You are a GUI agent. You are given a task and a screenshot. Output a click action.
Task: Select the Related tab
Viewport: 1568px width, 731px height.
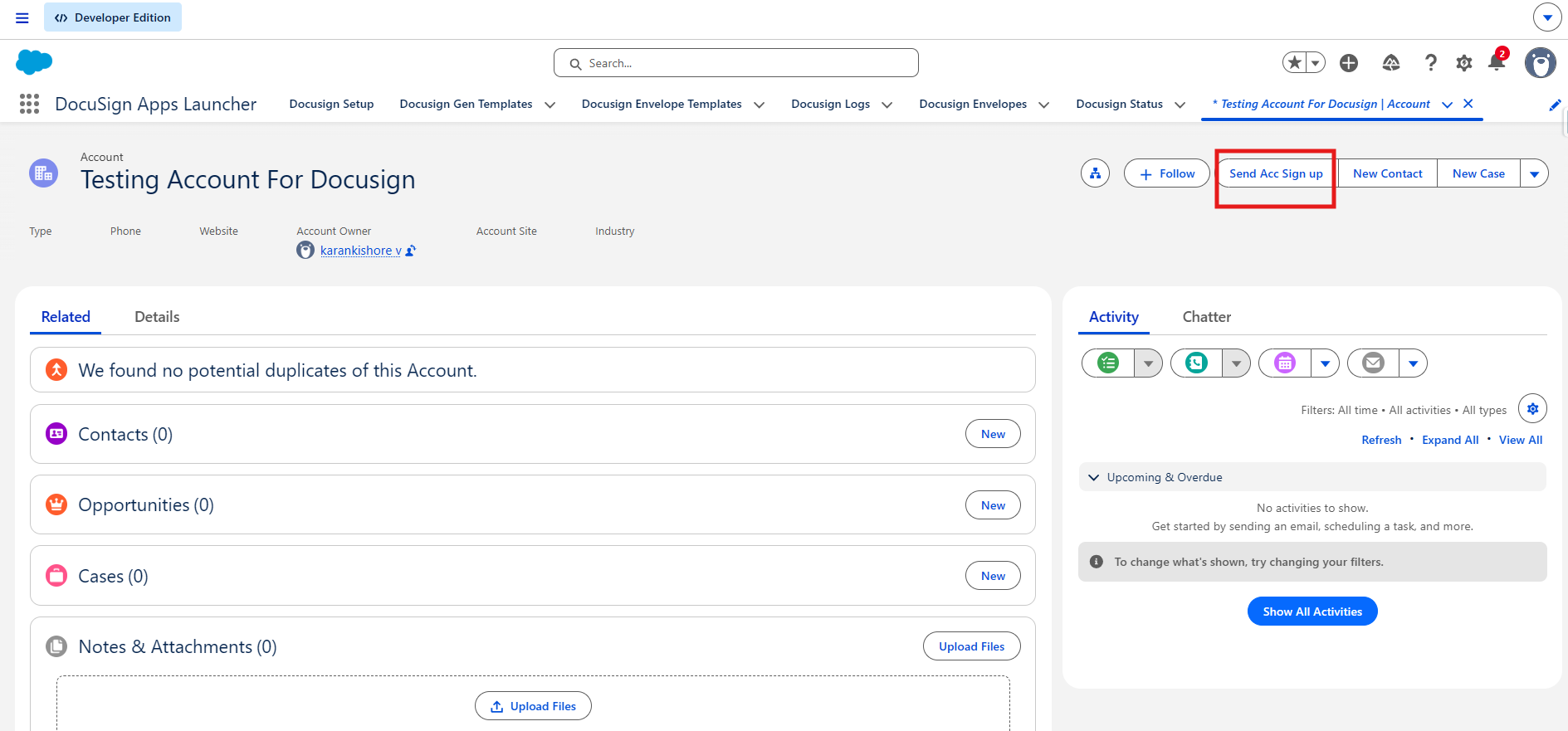(66, 317)
